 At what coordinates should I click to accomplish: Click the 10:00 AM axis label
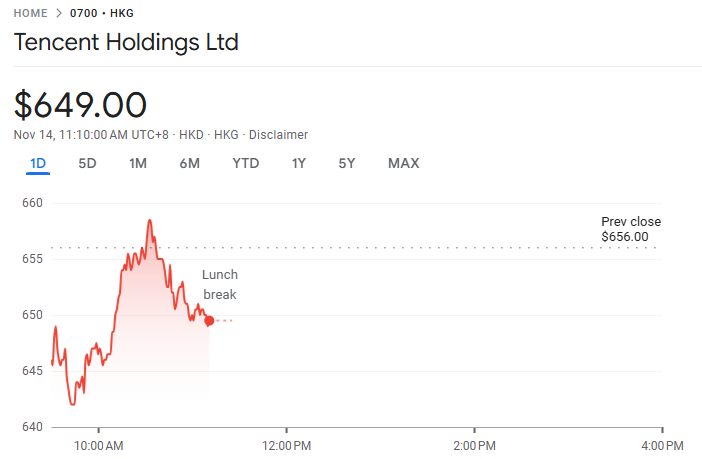(x=100, y=444)
